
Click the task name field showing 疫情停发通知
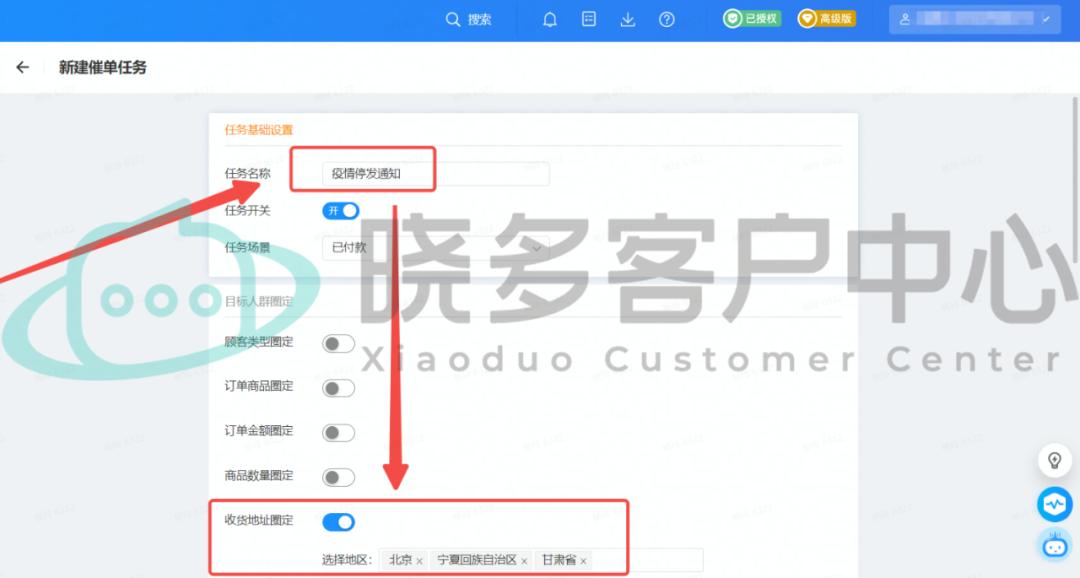(380, 173)
